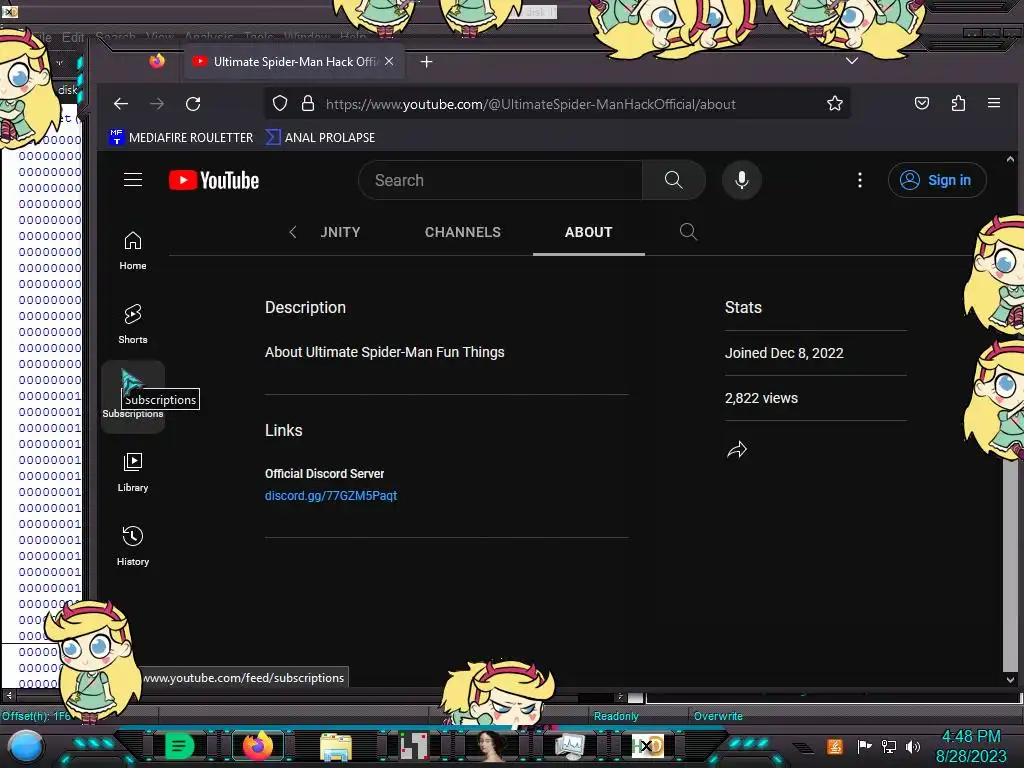Open Library in the sidebar
The height and width of the screenshot is (768, 1024).
pyautogui.click(x=133, y=472)
